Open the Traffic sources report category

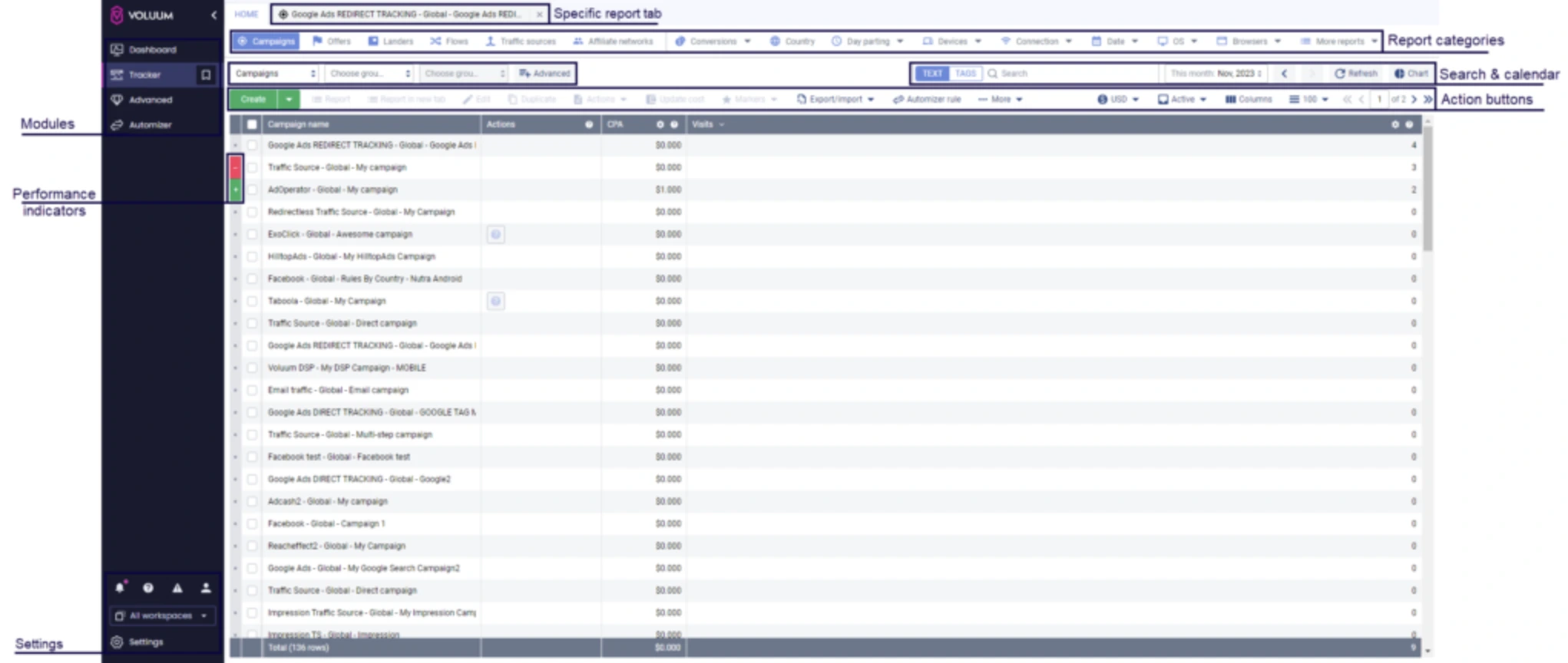coord(521,41)
